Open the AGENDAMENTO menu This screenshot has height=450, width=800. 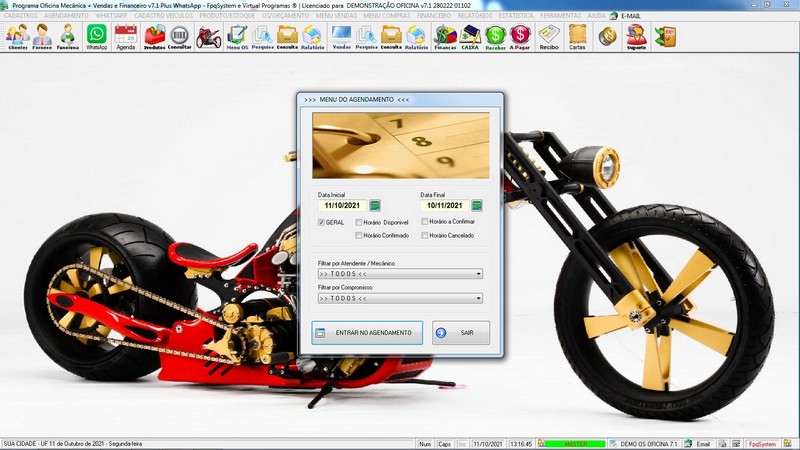(66, 16)
